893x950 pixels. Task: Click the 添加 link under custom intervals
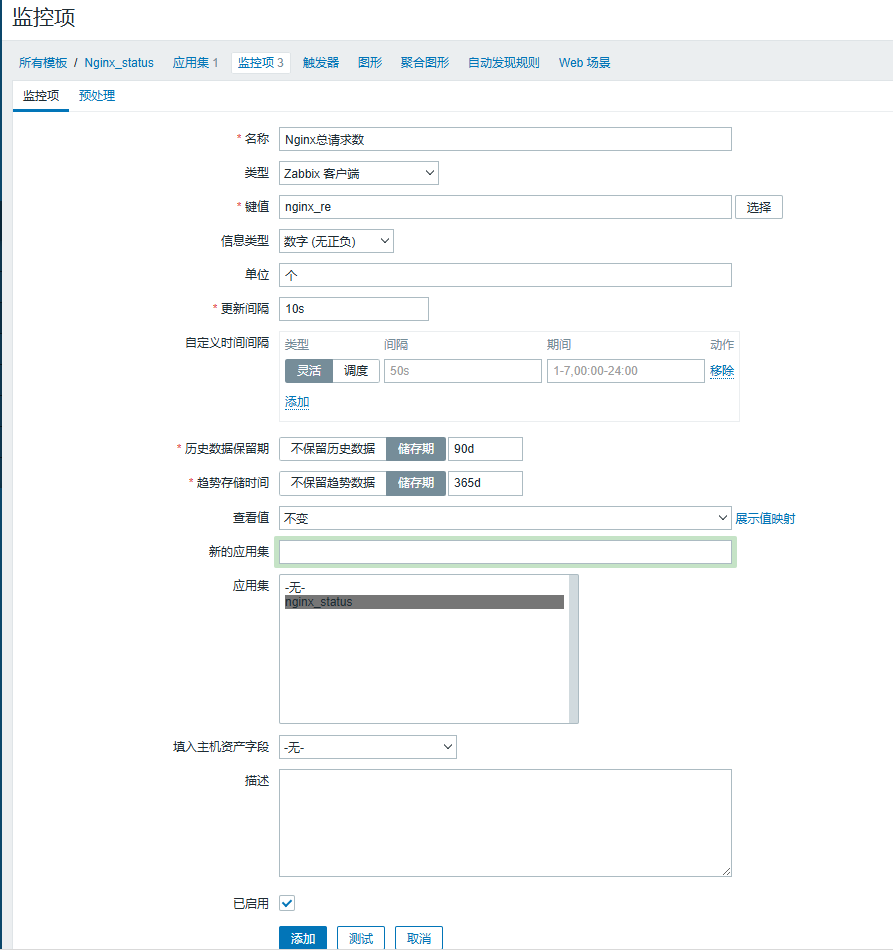[297, 402]
